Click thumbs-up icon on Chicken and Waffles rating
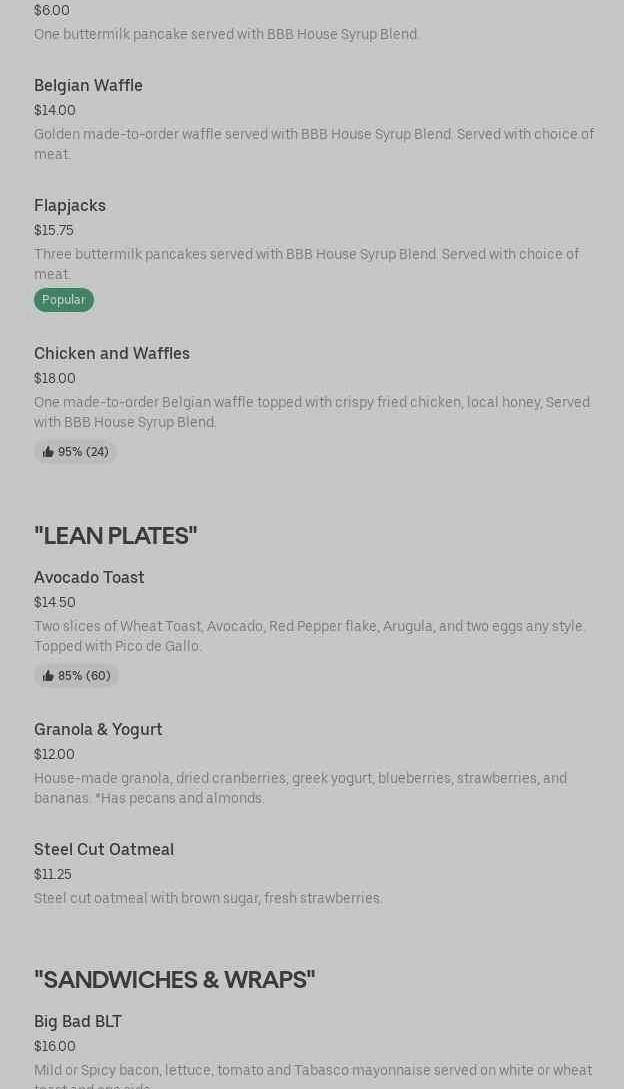This screenshot has height=1089, width=624. [48, 452]
